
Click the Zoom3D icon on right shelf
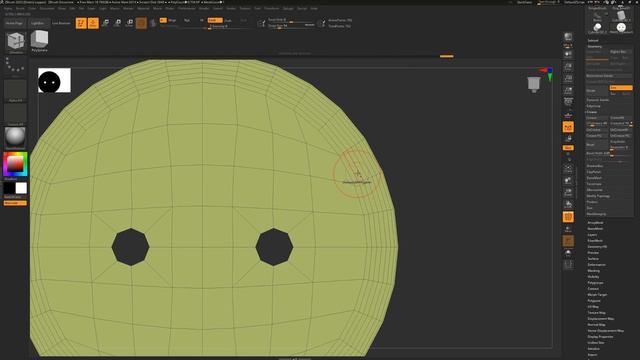coord(568,192)
